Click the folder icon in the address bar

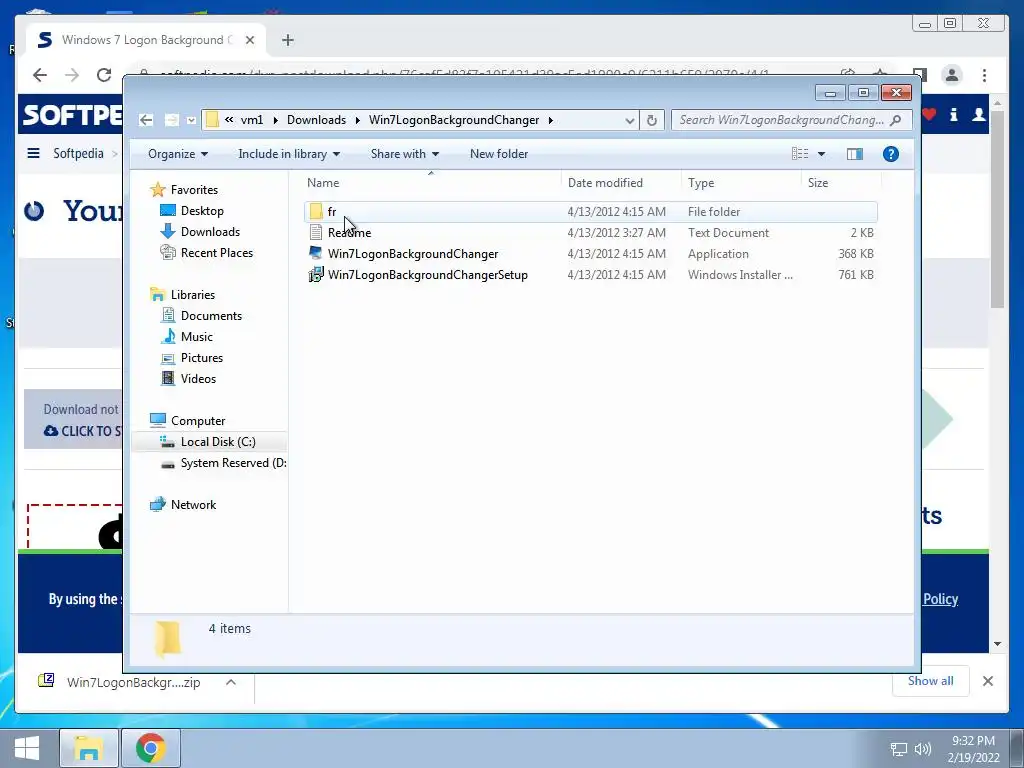pos(212,120)
